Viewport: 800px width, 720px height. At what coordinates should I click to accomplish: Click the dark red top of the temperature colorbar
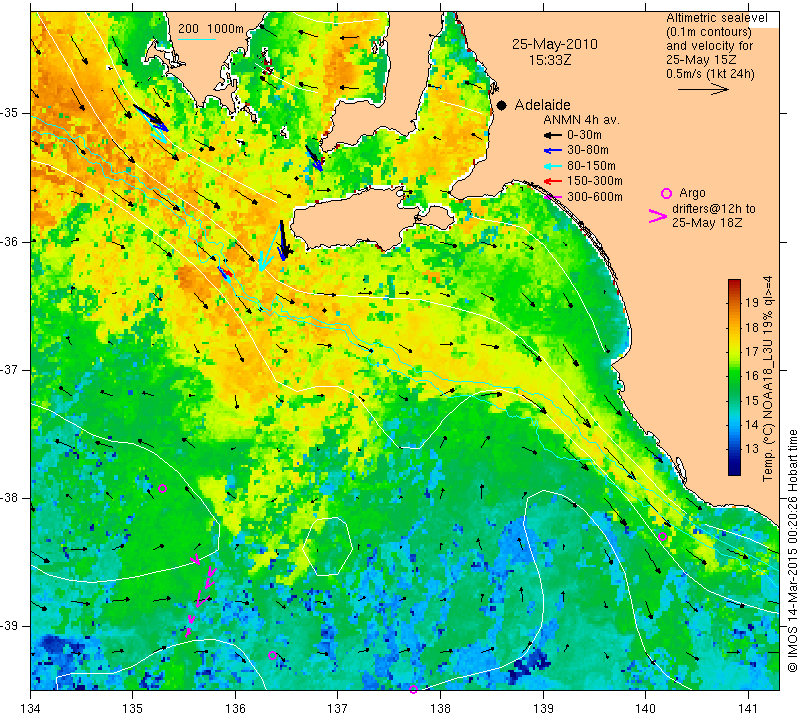click(734, 283)
